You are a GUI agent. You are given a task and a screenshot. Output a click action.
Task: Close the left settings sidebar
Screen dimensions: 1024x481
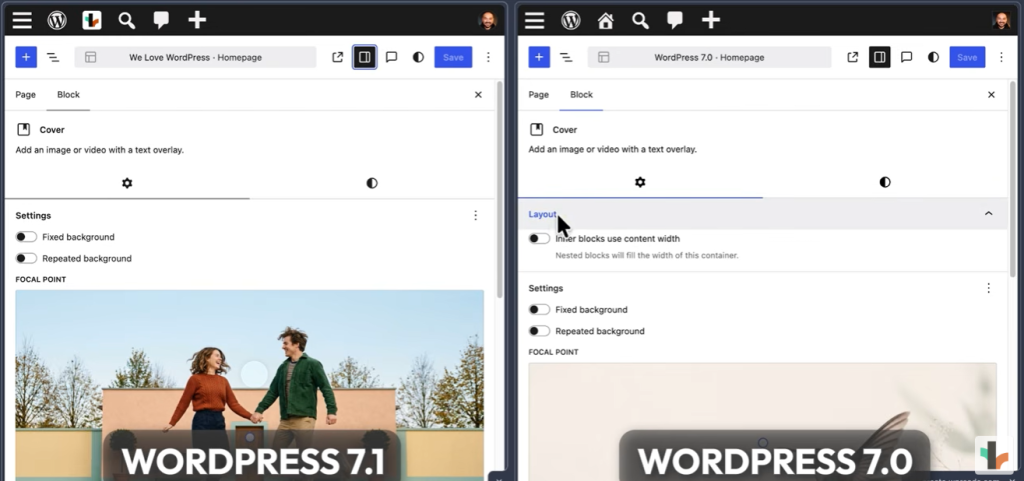pyautogui.click(x=478, y=95)
